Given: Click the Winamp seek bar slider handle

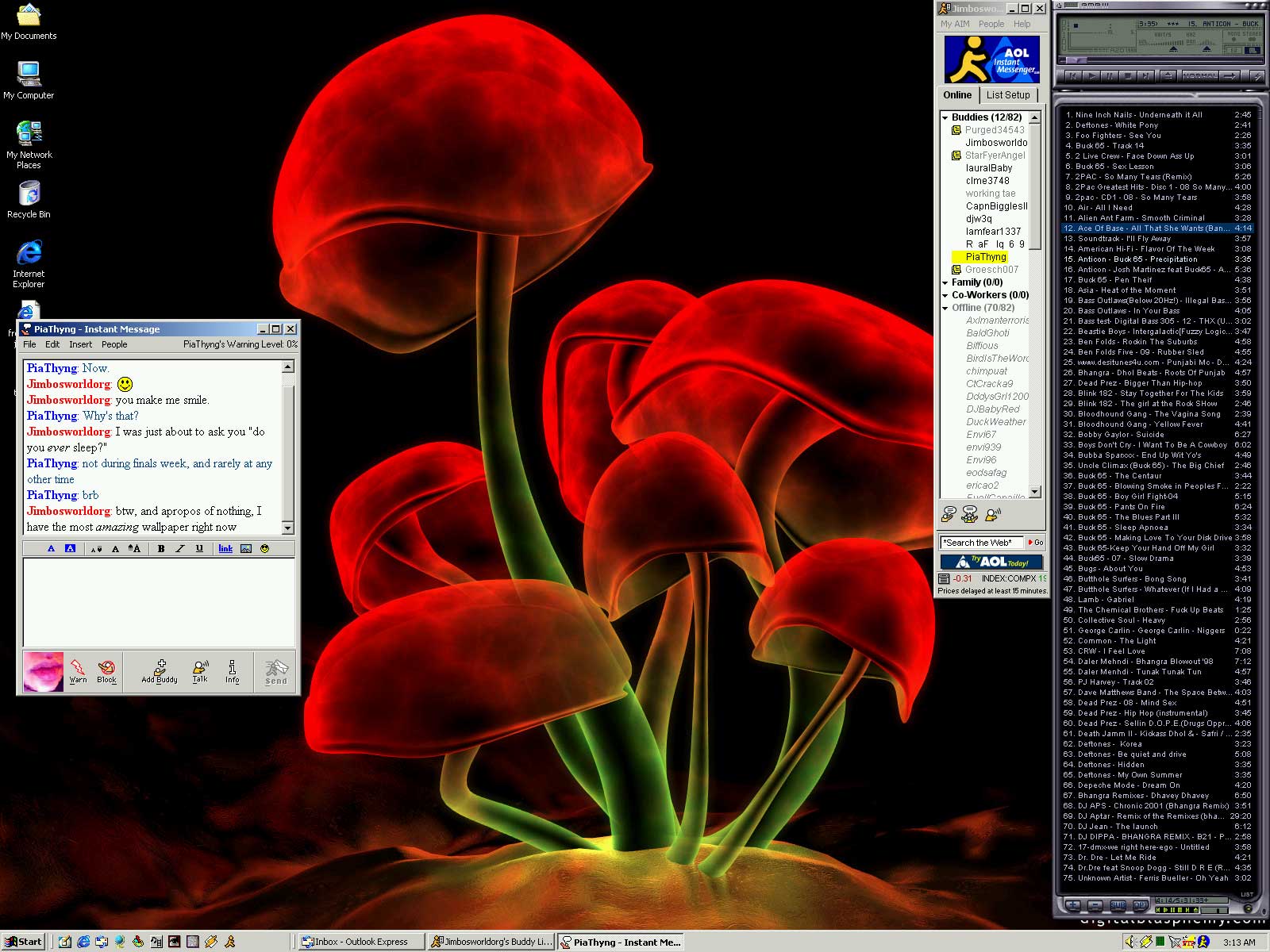Looking at the screenshot, I should [1076, 60].
